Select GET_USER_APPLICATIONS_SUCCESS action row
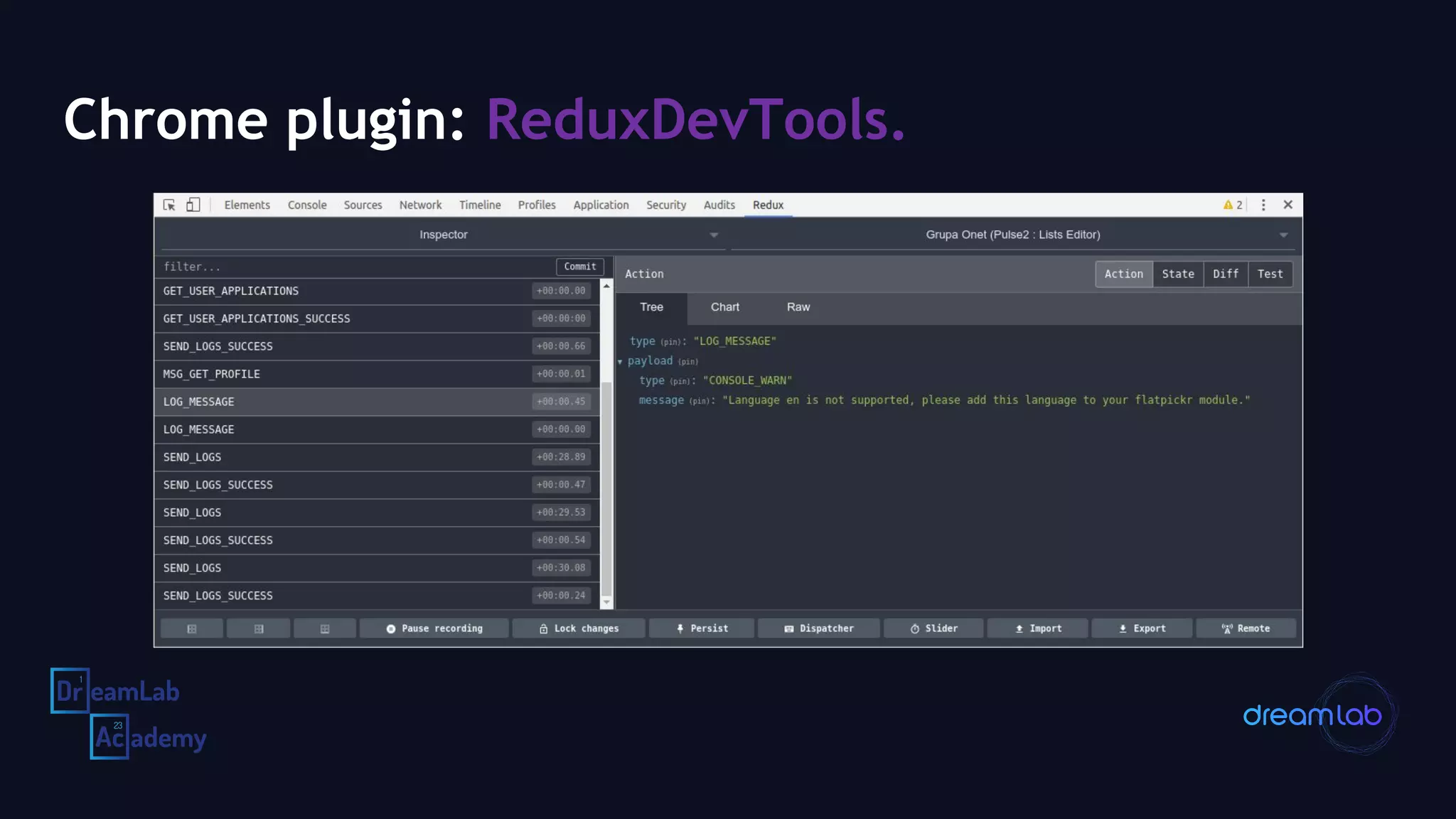1456x819 pixels. [x=377, y=318]
